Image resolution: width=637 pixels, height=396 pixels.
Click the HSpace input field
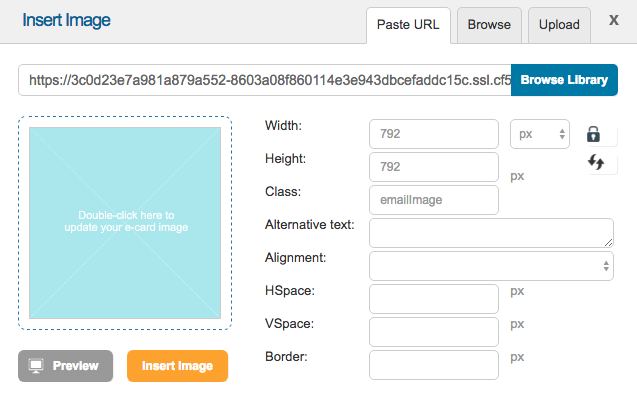pos(434,299)
